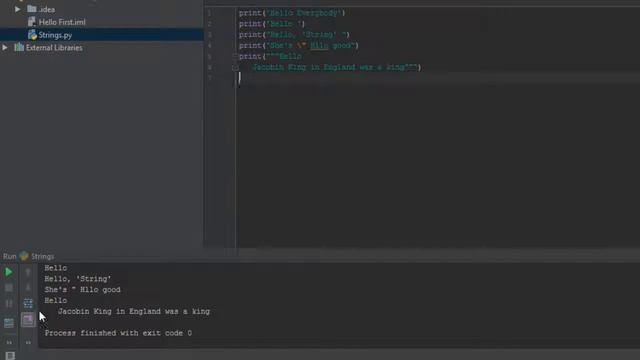The image size is (640, 360).
Task: Click the Strings.py Python file icon
Action: [32, 35]
